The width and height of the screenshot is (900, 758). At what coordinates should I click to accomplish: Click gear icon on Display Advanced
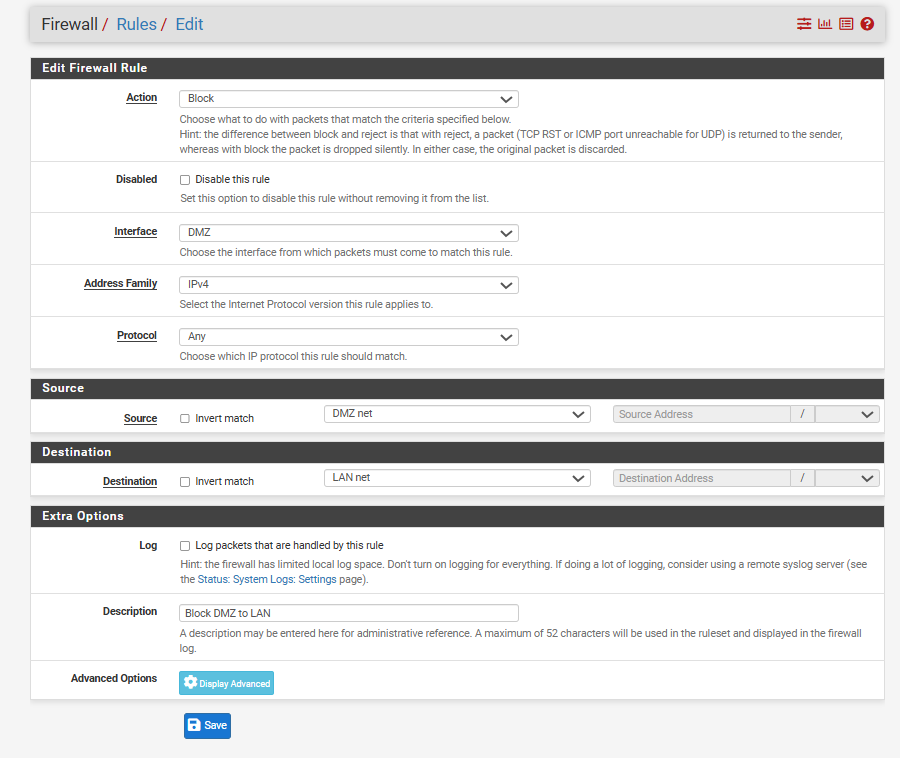coord(190,683)
